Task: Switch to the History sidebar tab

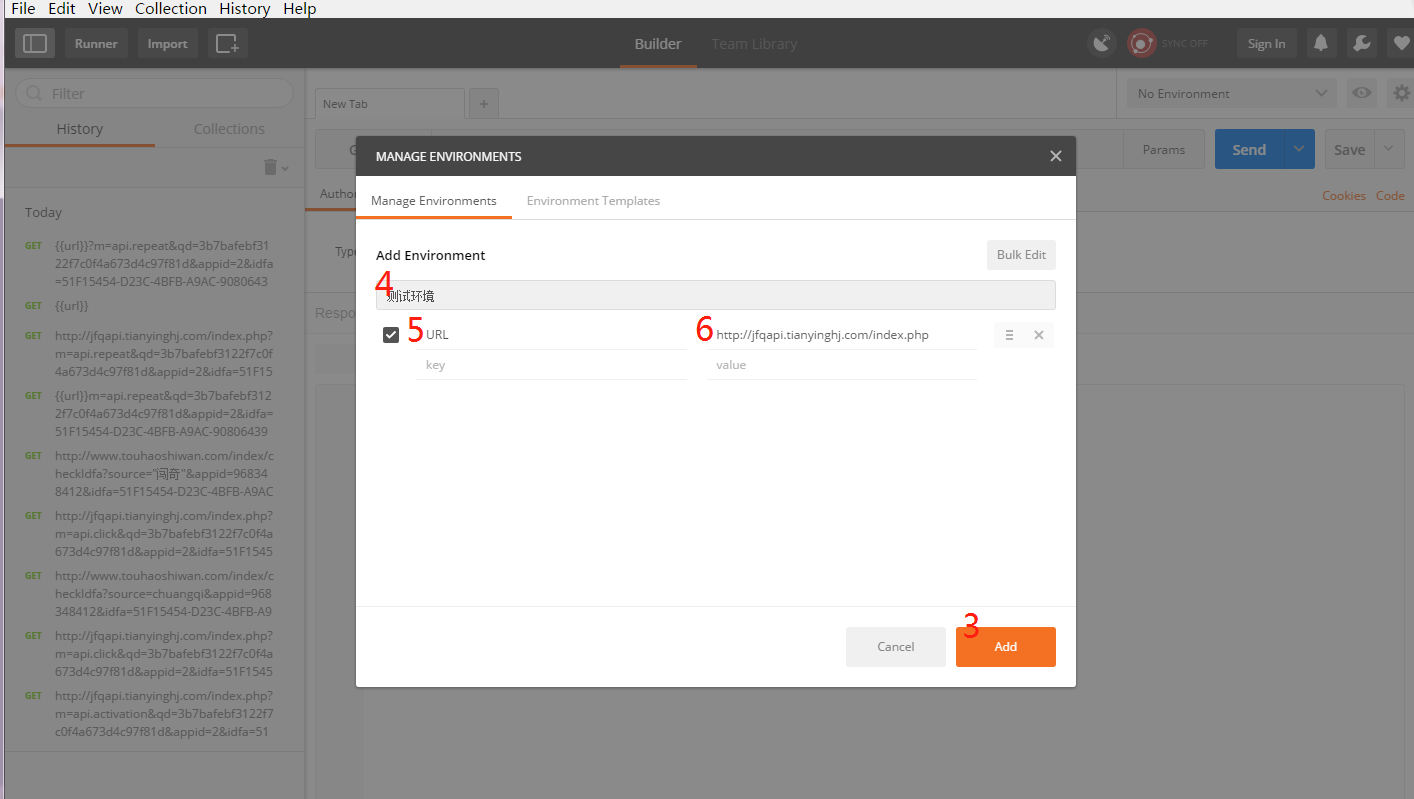Action: (80, 129)
